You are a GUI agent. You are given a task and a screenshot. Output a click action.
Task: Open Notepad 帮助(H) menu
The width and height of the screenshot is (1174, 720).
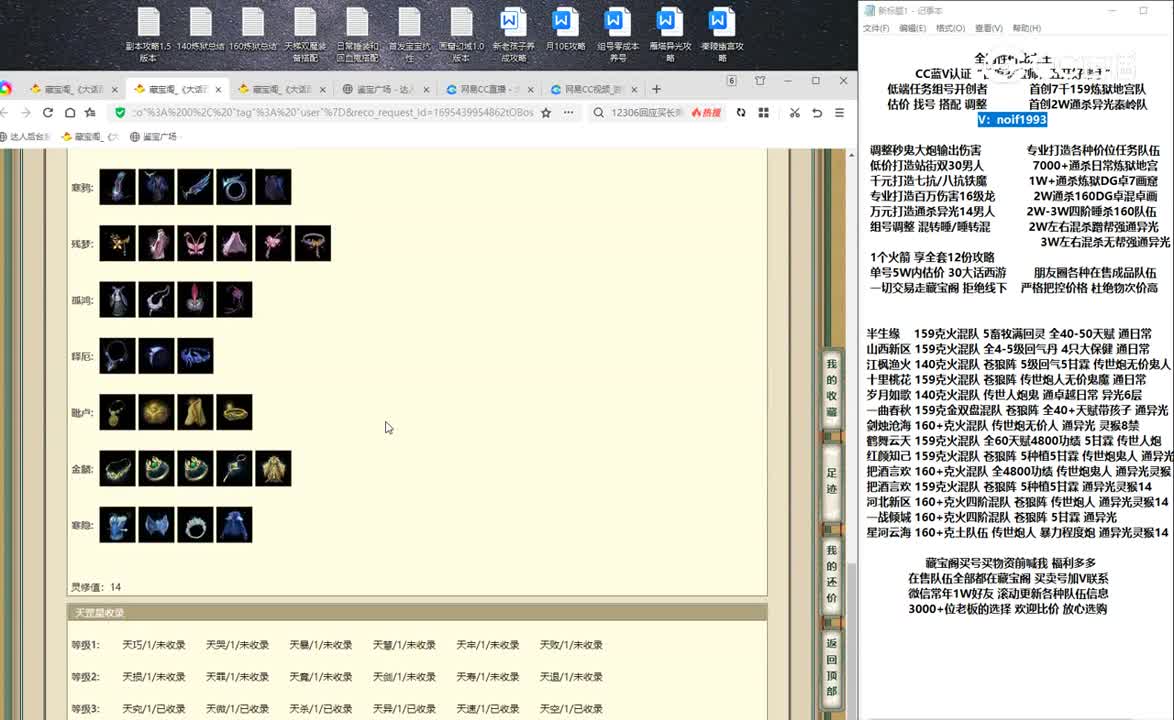point(1027,28)
